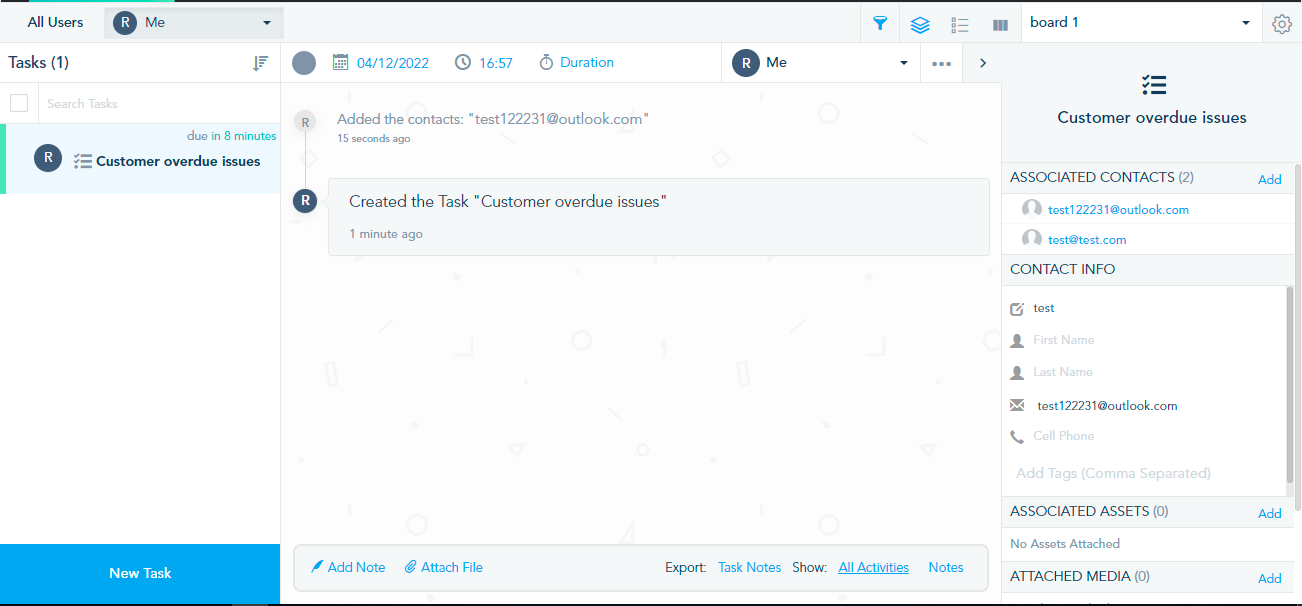Open the calendar date 04/12/2022
This screenshot has width=1302, height=606.
[x=381, y=63]
